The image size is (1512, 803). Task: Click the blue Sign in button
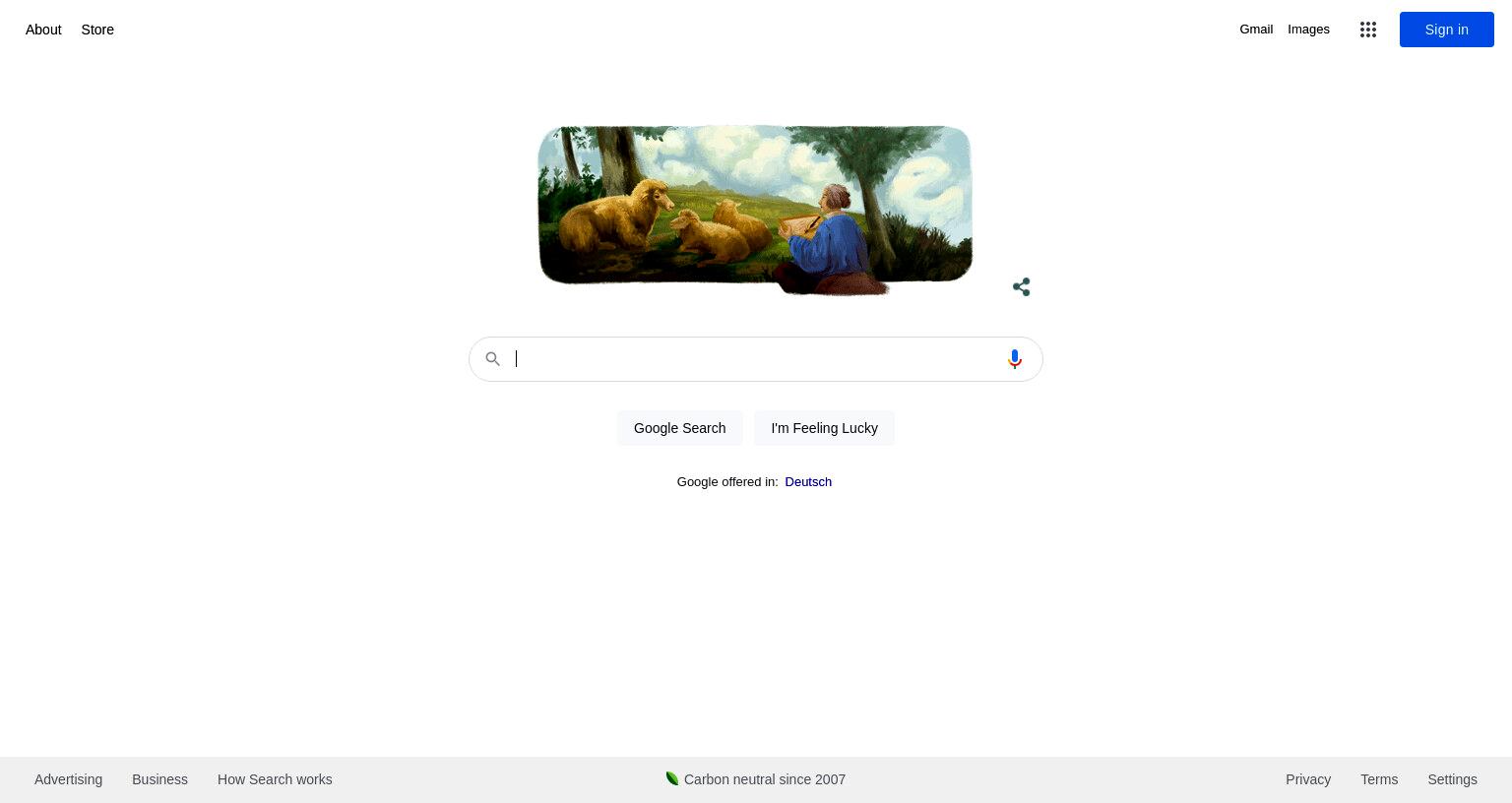1446,30
